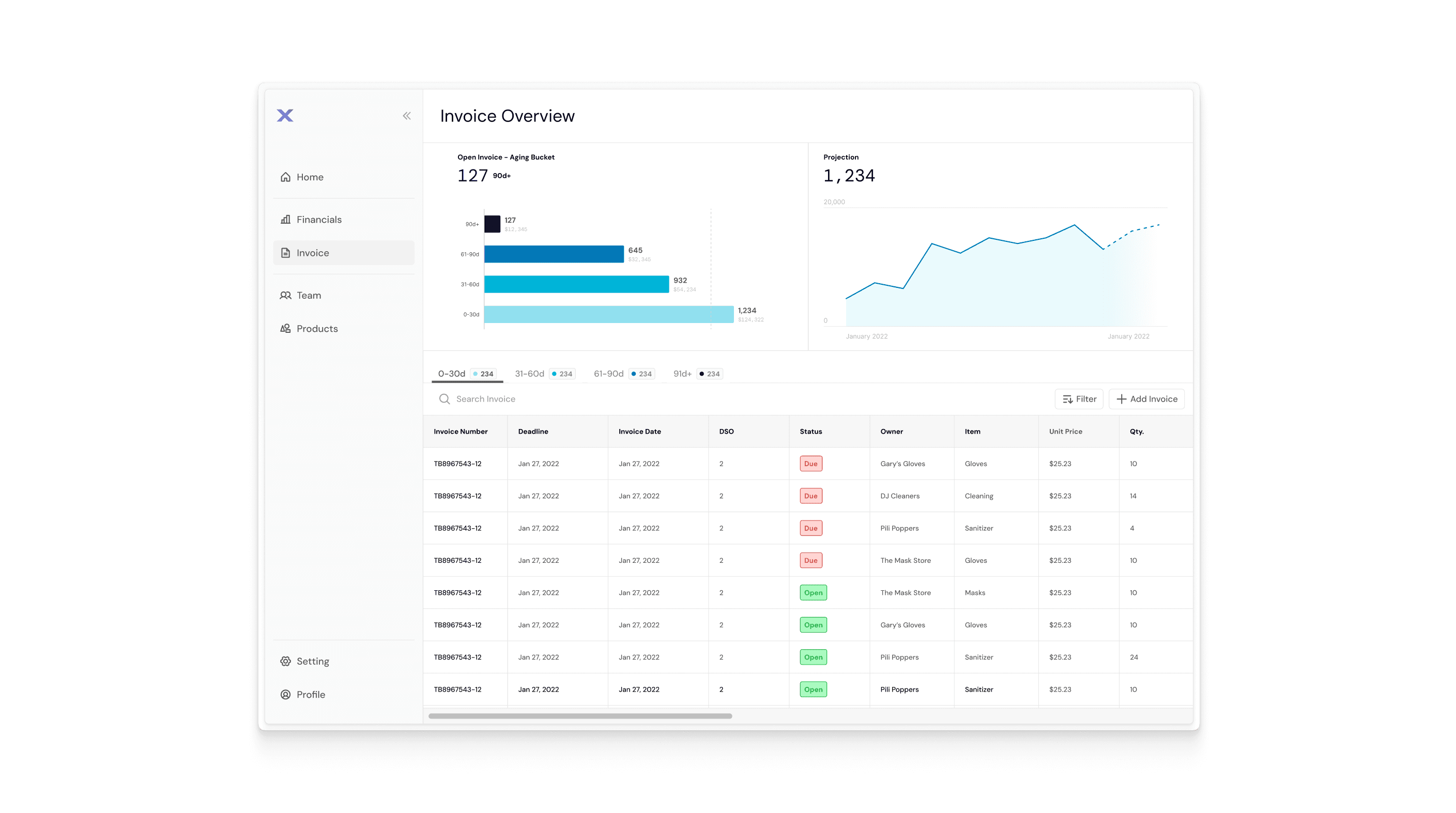Click the Products shapes icon
Screen dimensions: 1456x813
pos(285,329)
